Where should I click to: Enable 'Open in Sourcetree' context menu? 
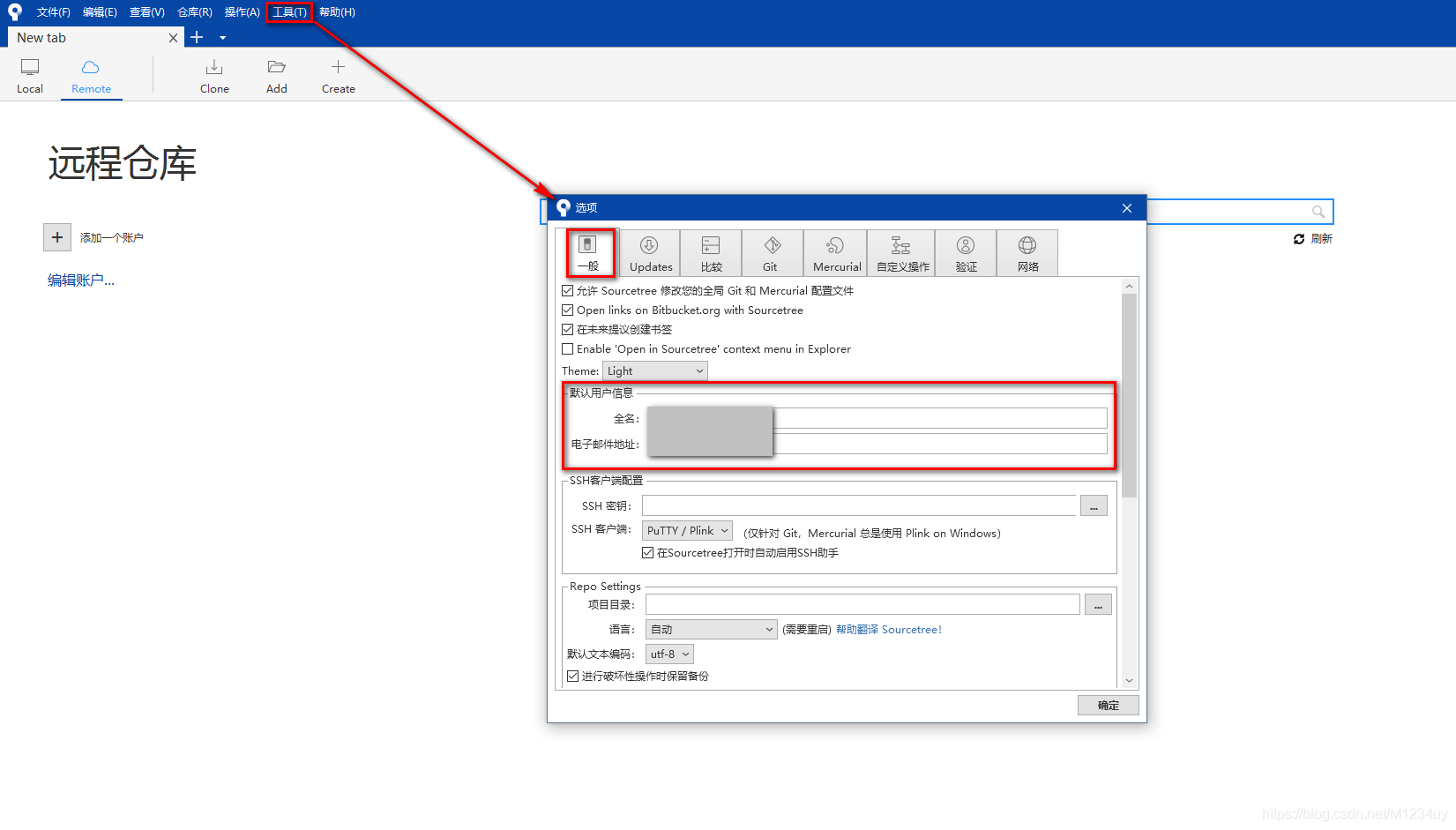coord(568,348)
